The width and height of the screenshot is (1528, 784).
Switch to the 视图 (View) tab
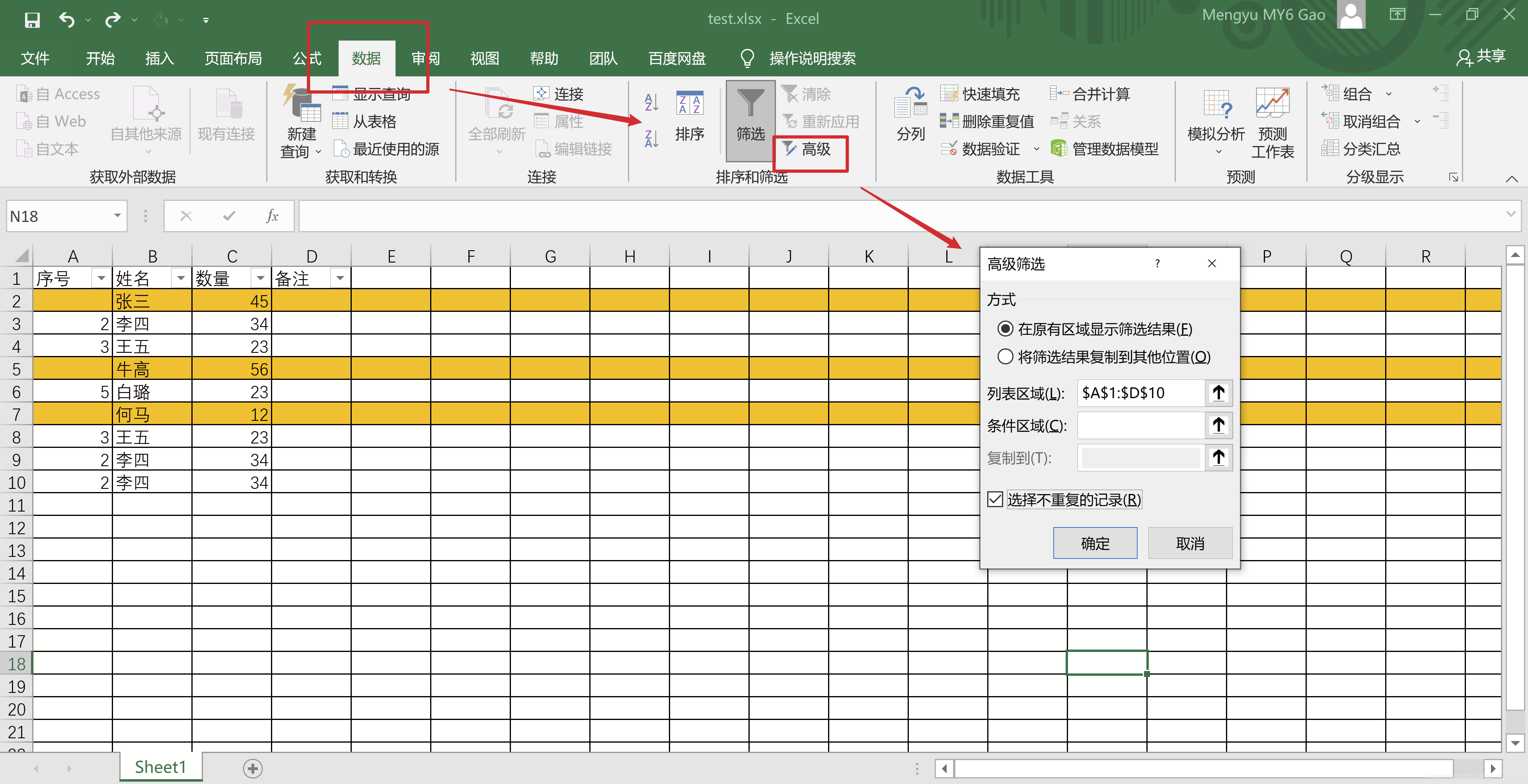coord(485,58)
